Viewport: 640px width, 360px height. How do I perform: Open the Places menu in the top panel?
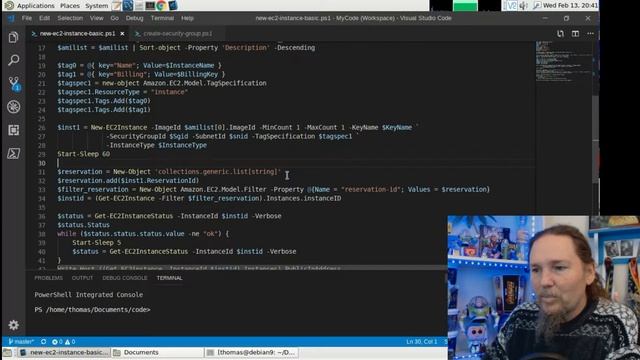point(70,5)
